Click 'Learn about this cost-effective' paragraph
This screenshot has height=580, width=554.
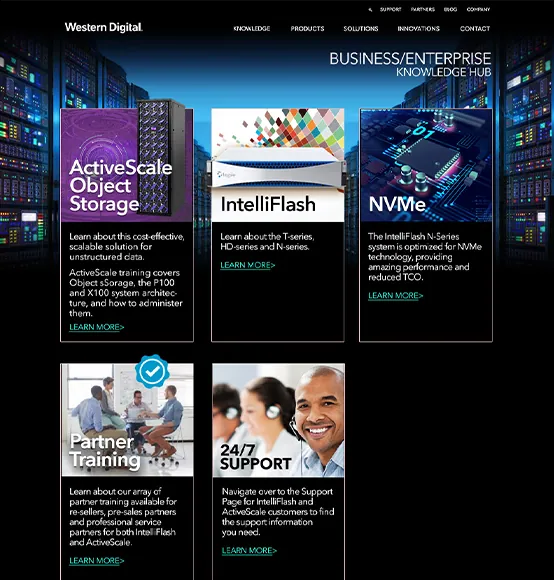tap(126, 247)
